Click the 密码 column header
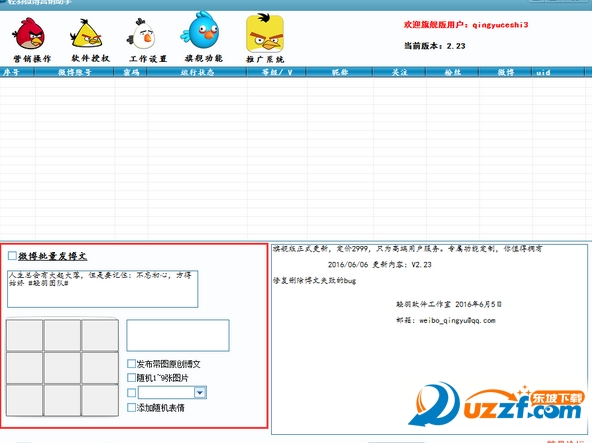The width and height of the screenshot is (592, 443). click(x=131, y=72)
